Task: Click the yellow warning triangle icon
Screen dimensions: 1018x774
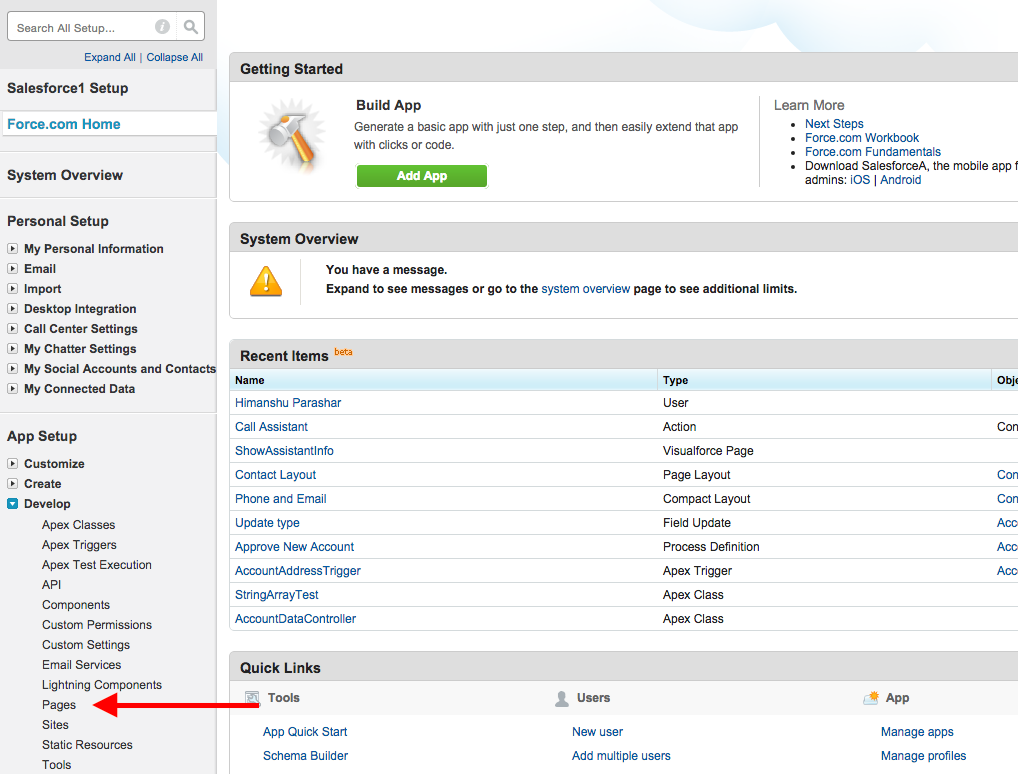Action: [x=266, y=281]
